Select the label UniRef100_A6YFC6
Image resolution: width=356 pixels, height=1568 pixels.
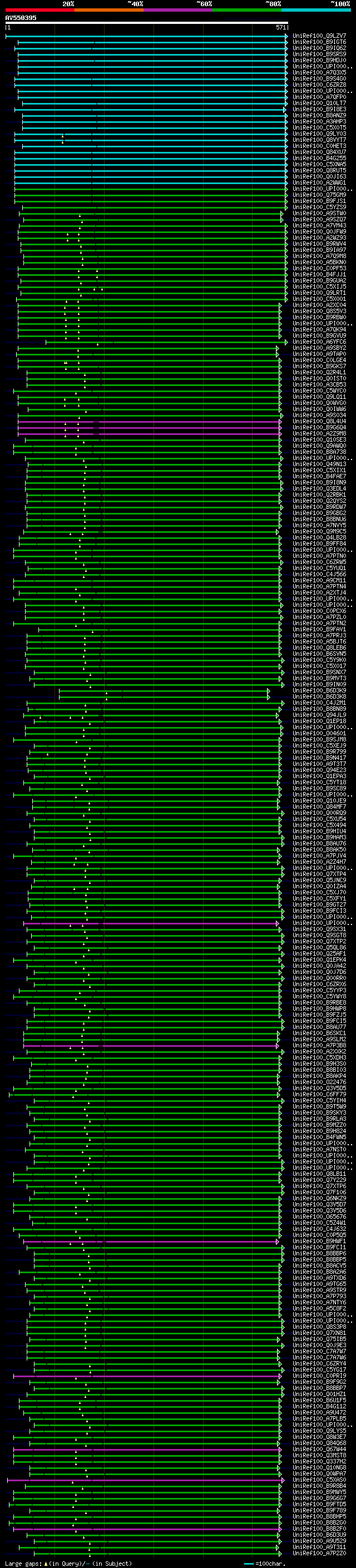(x=319, y=342)
